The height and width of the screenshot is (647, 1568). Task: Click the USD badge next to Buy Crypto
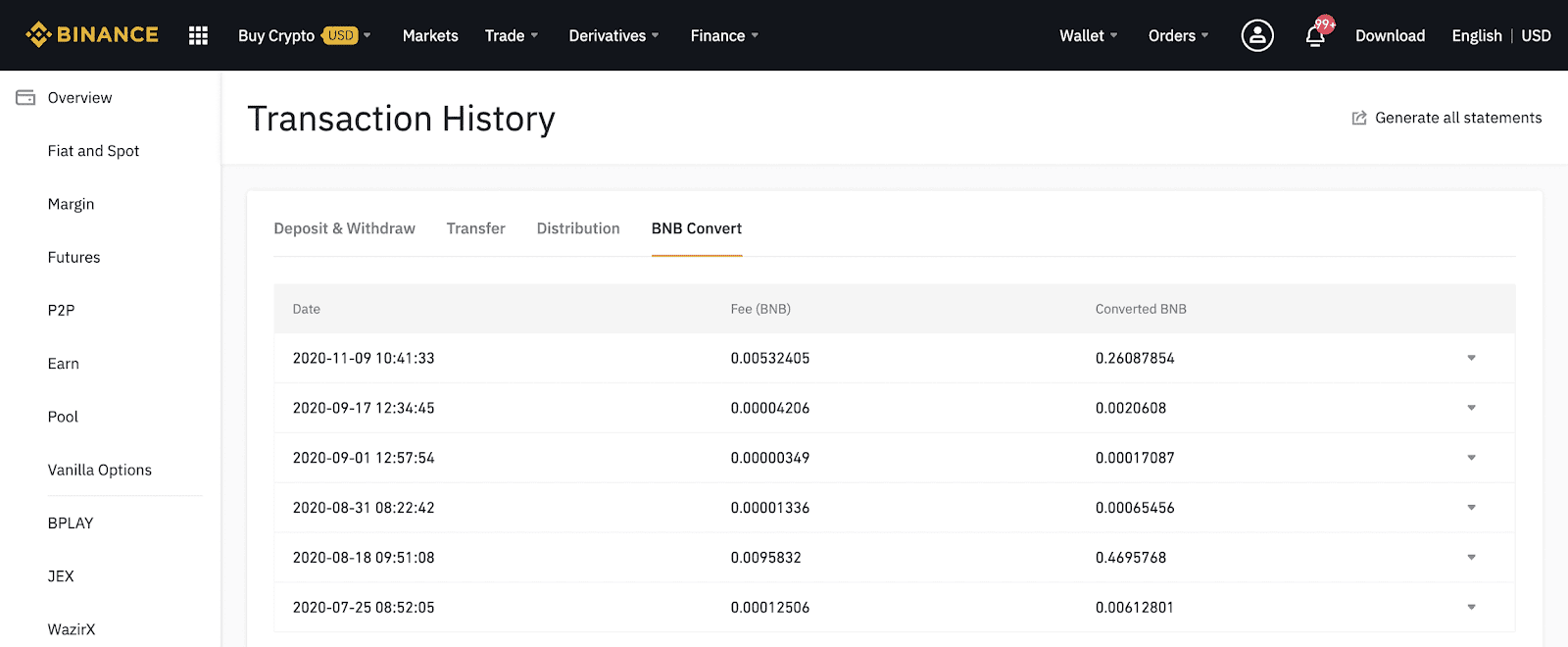340,35
